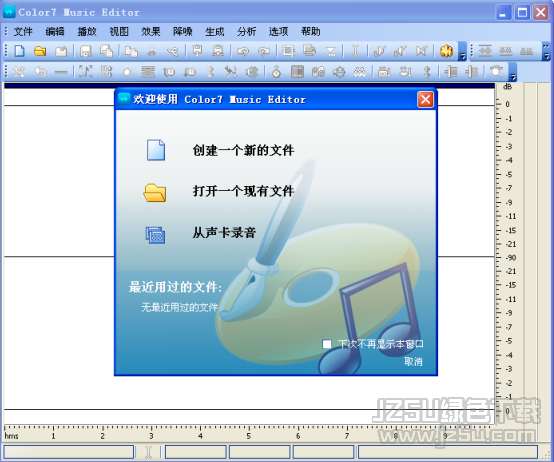554x462 pixels.
Task: Open the 效果 menu
Action: (x=151, y=31)
